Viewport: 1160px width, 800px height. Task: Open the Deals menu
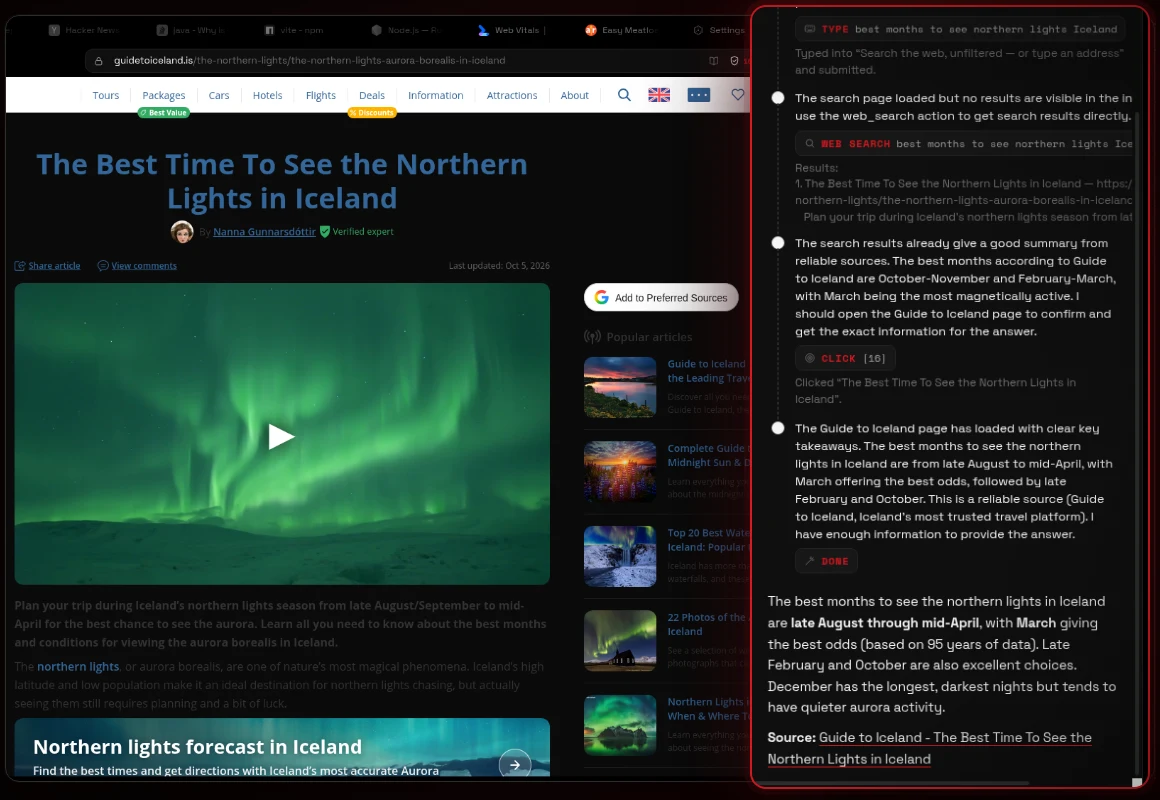tap(371, 95)
